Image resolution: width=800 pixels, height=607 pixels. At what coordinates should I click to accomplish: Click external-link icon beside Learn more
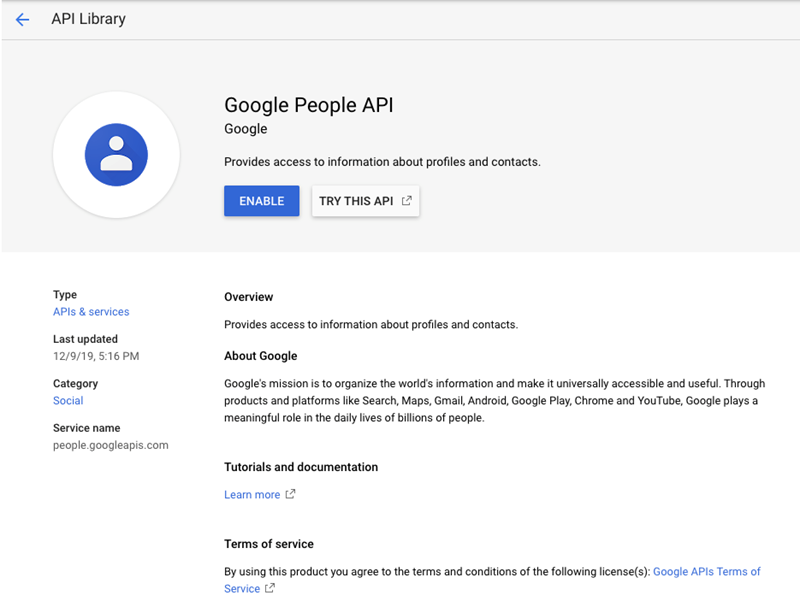[291, 494]
